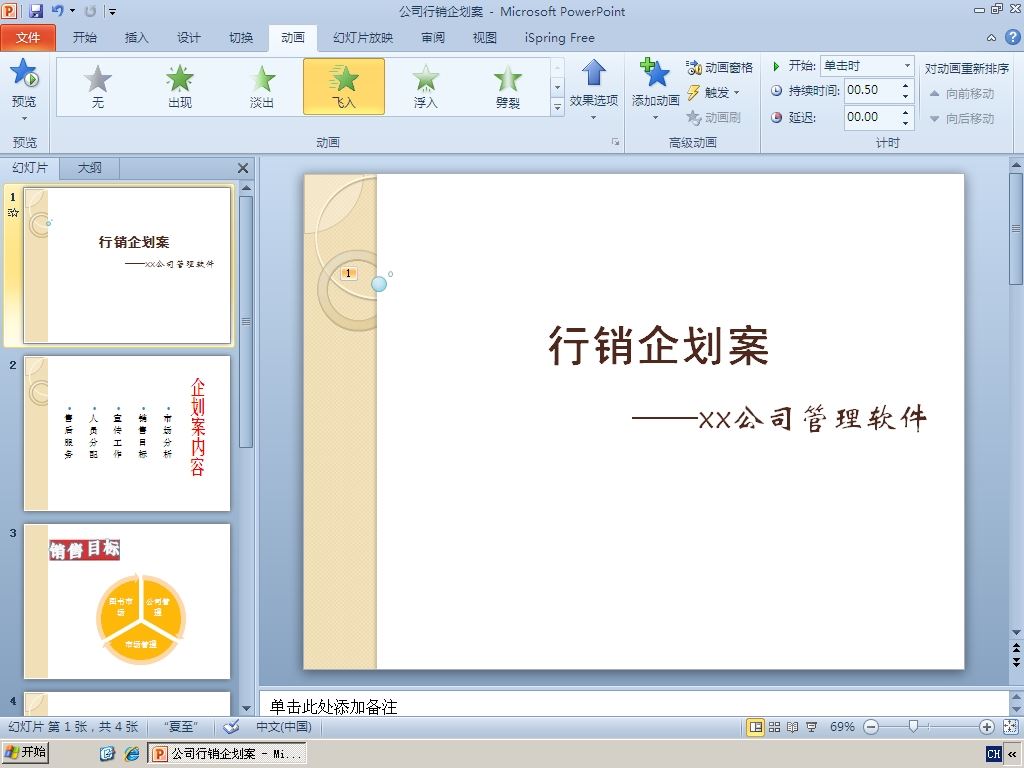
Task: Open the Preview dropdown arrow
Action: click(24, 119)
